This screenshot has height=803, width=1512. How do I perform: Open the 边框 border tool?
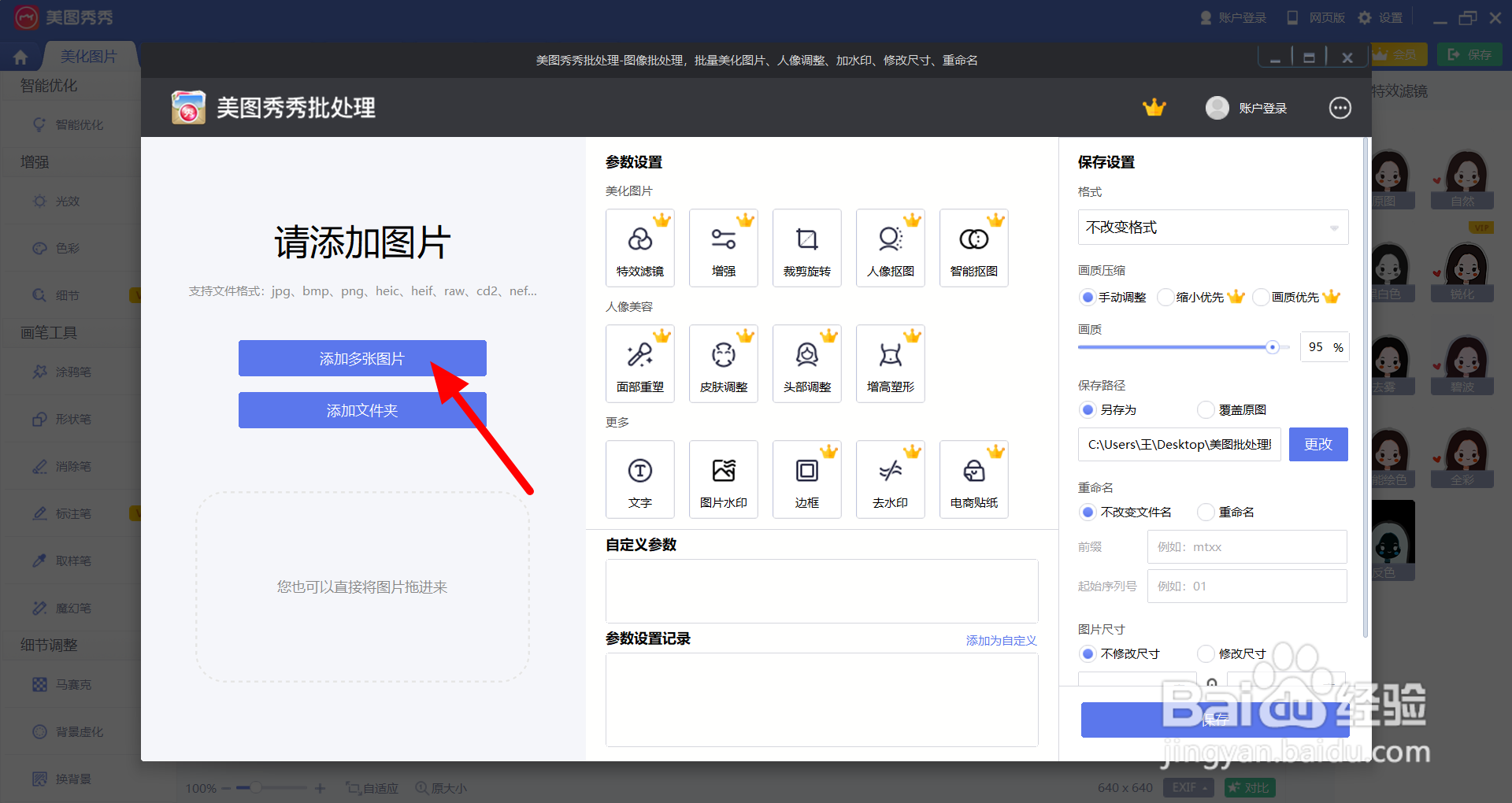806,479
